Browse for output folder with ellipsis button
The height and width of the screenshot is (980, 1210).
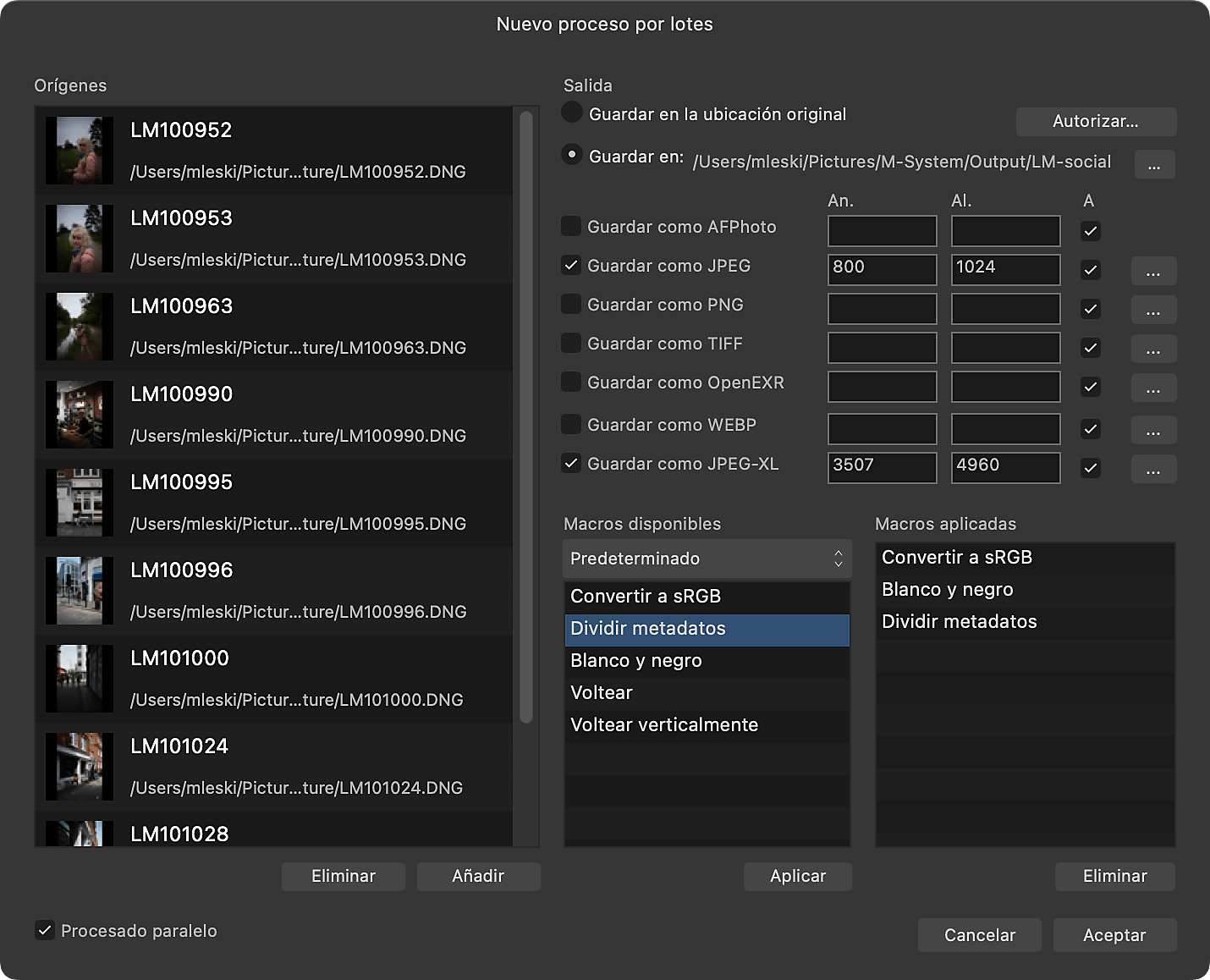coord(1154,164)
